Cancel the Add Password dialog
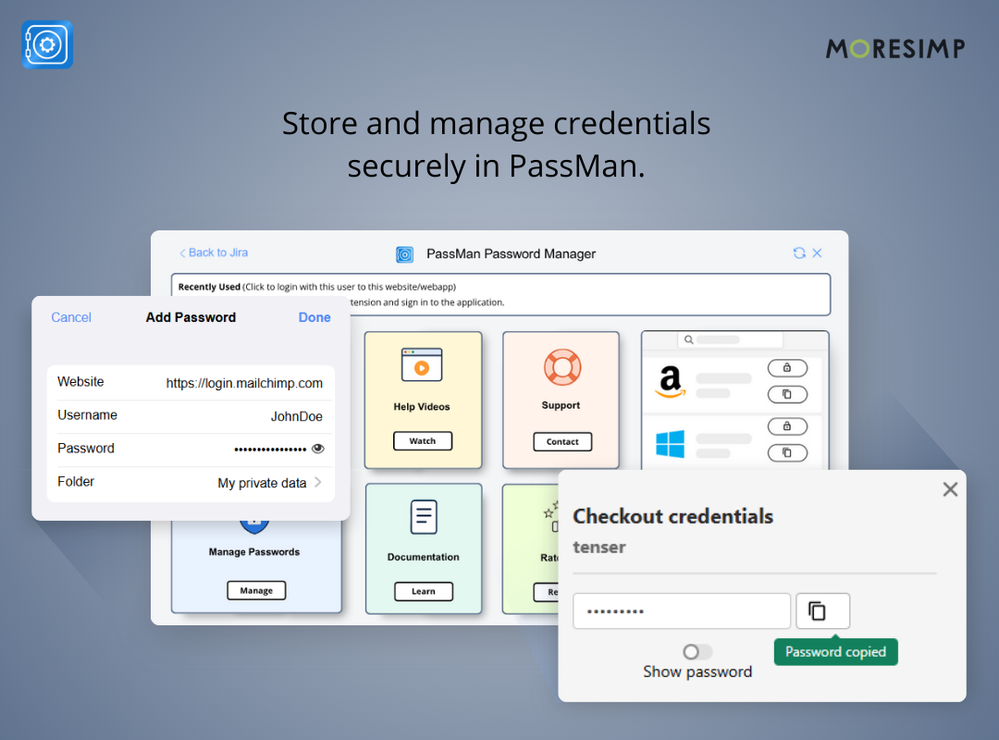The width and height of the screenshot is (999, 740). 70,317
